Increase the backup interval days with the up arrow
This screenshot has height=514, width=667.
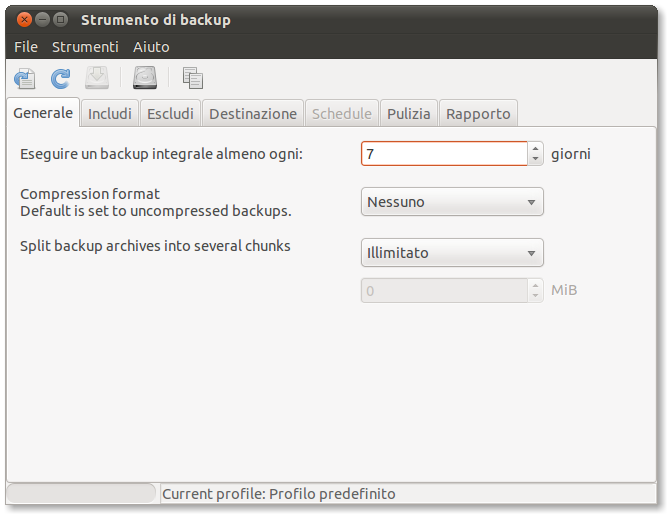click(536, 148)
